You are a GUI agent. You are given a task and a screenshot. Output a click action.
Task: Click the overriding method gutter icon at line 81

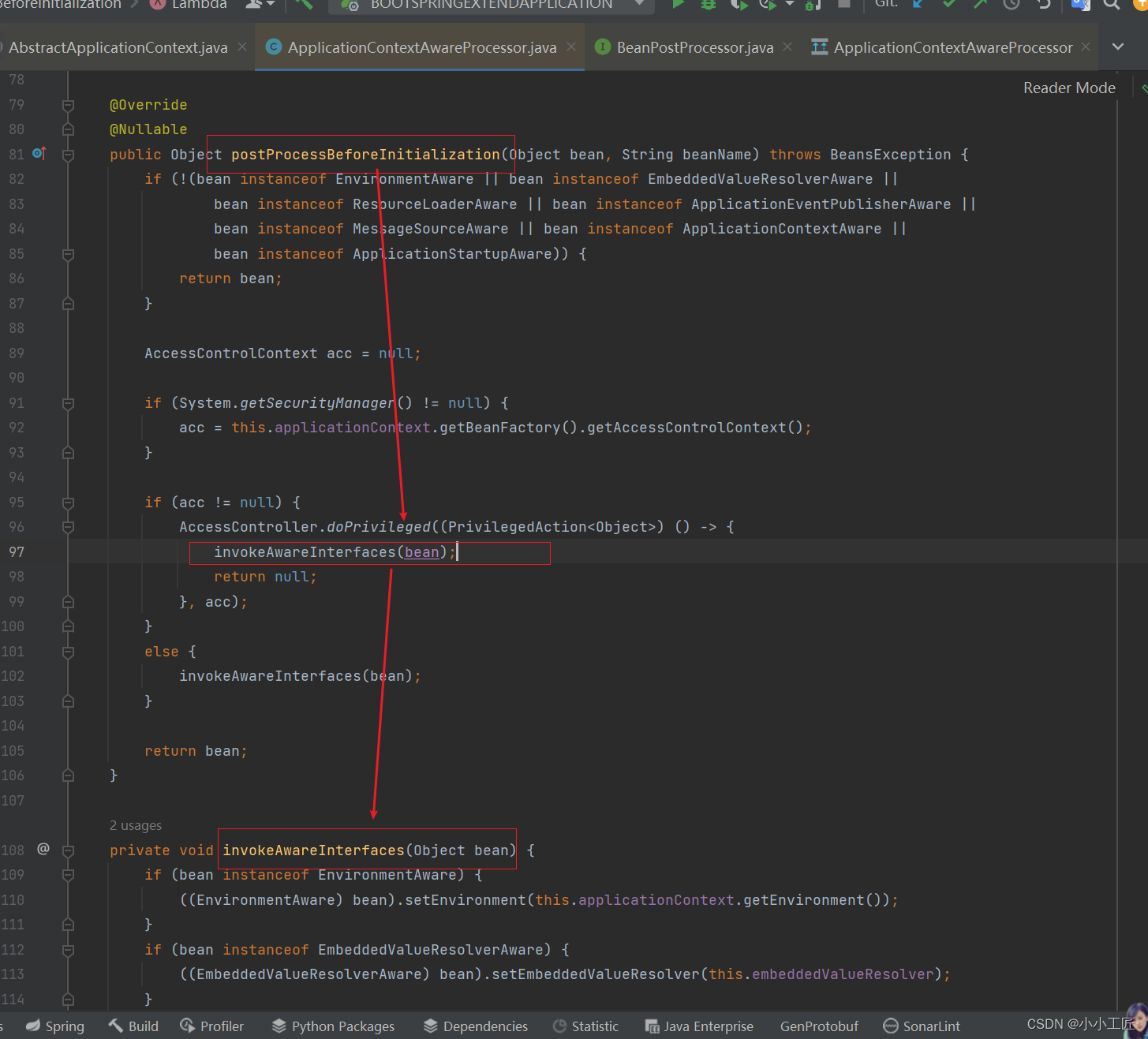[39, 154]
